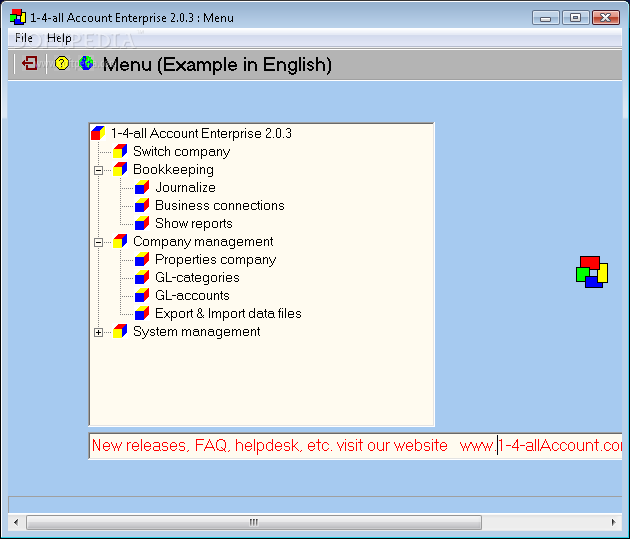Expand the System management tree node
This screenshot has width=630, height=539.
(98, 332)
